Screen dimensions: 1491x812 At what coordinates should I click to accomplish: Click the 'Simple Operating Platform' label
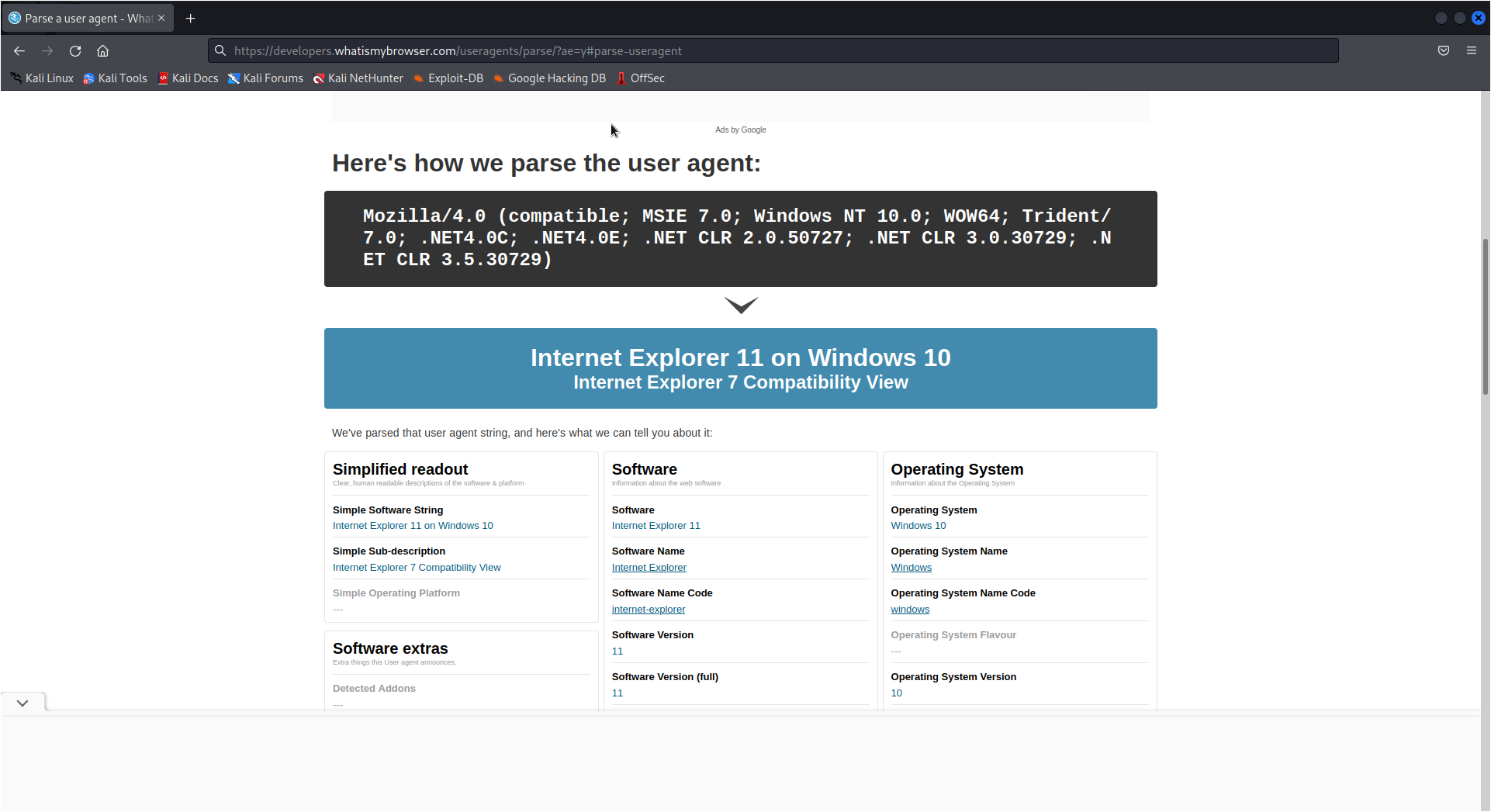pos(396,593)
